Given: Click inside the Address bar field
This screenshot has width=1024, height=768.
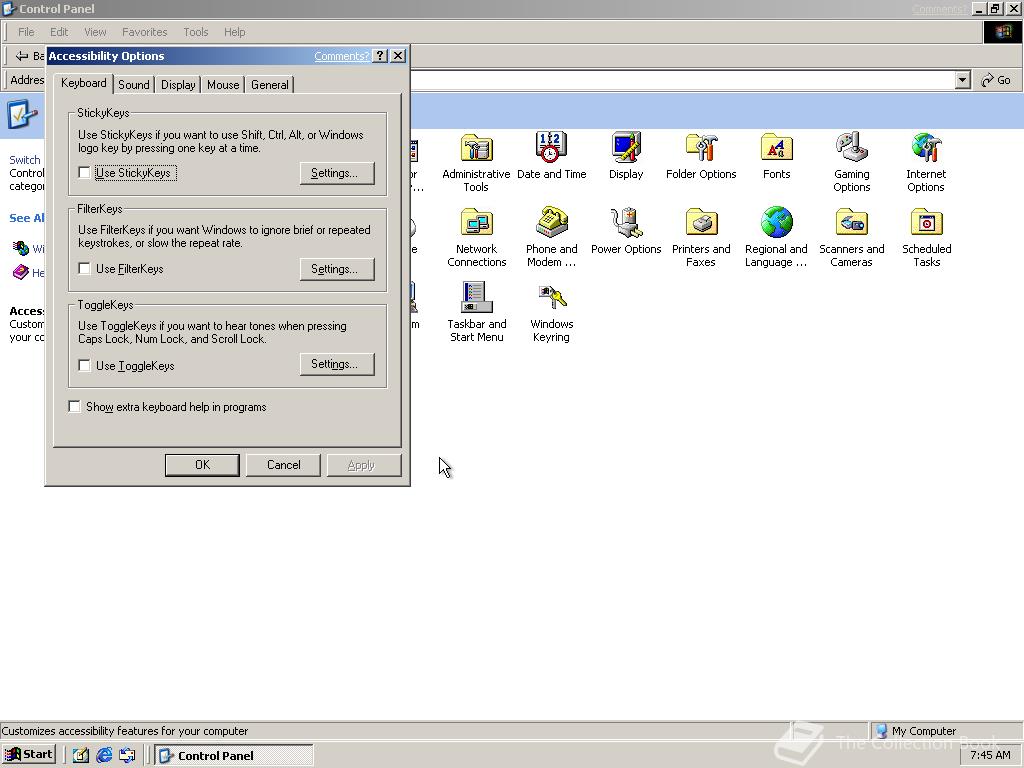Looking at the screenshot, I should click(x=682, y=80).
